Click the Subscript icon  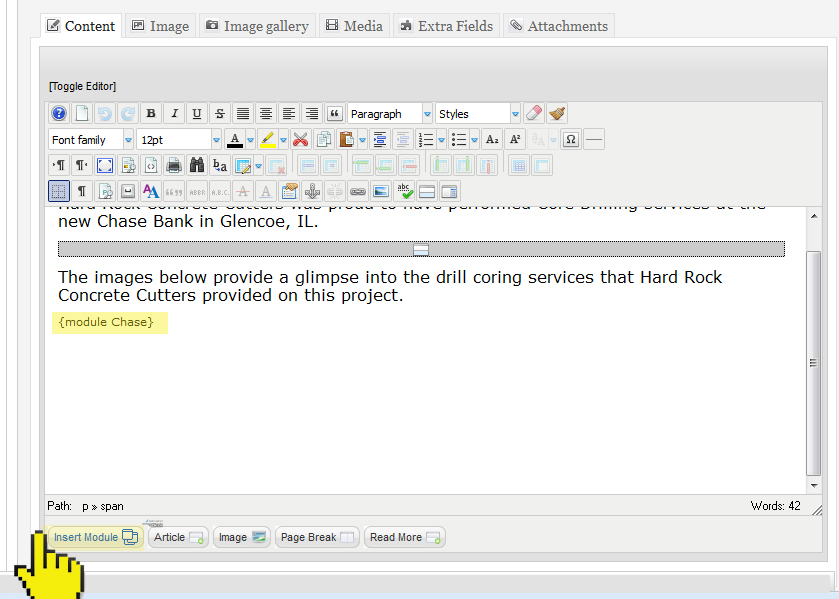tap(492, 140)
